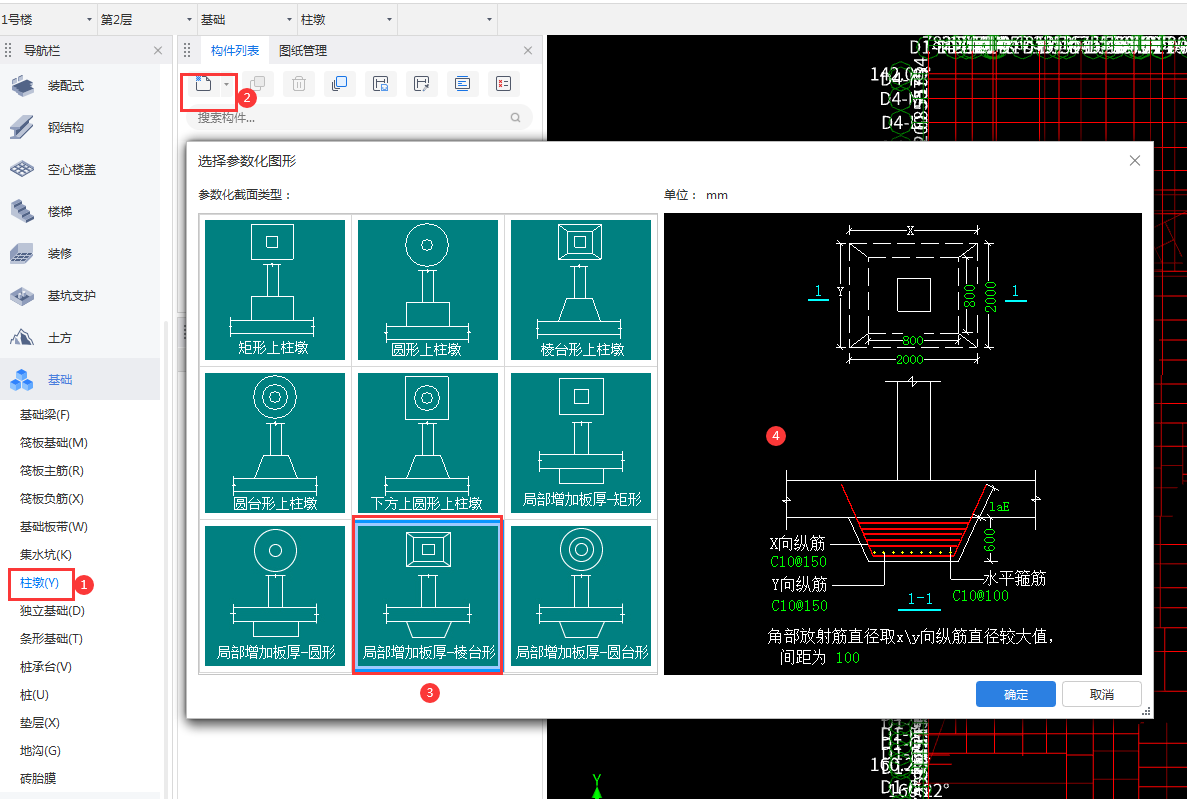This screenshot has height=799, width=1187.
Task: Open the 楼梯 navigation category
Action: pyautogui.click(x=60, y=212)
